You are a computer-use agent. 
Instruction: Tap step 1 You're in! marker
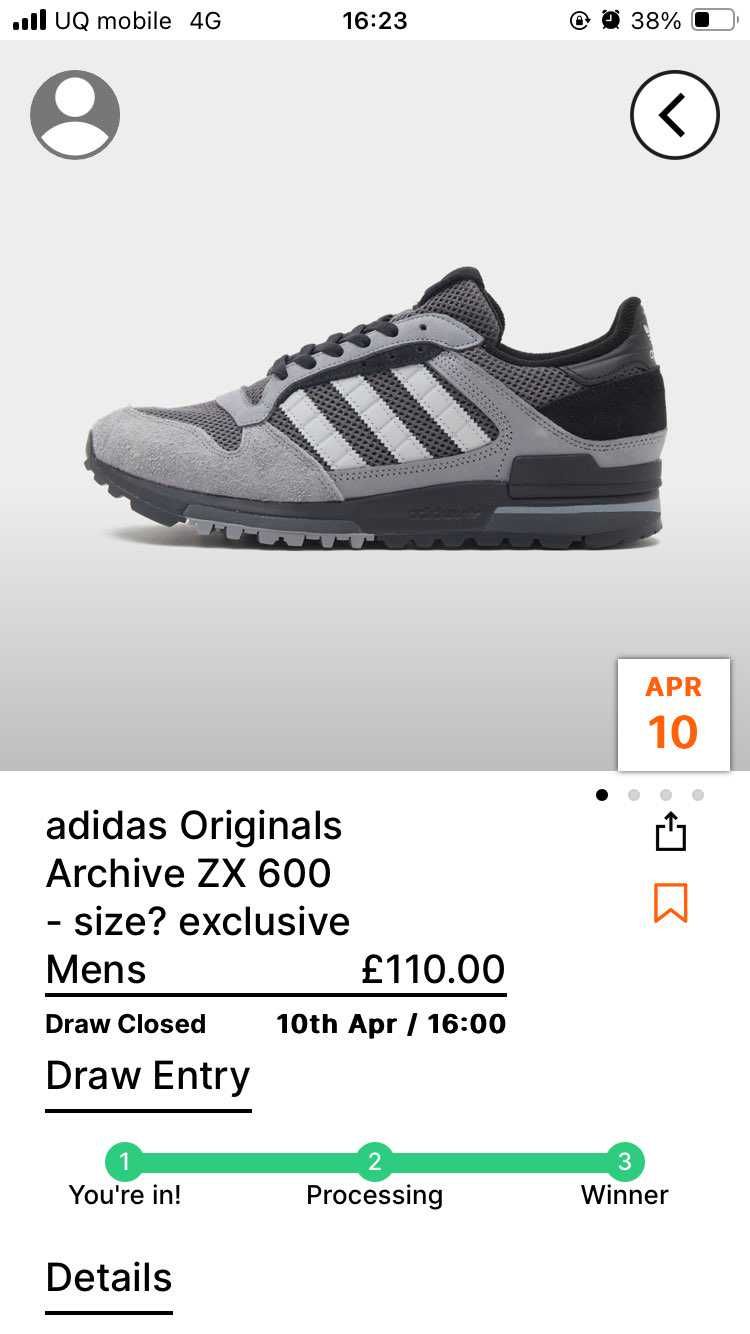pyautogui.click(x=124, y=1162)
